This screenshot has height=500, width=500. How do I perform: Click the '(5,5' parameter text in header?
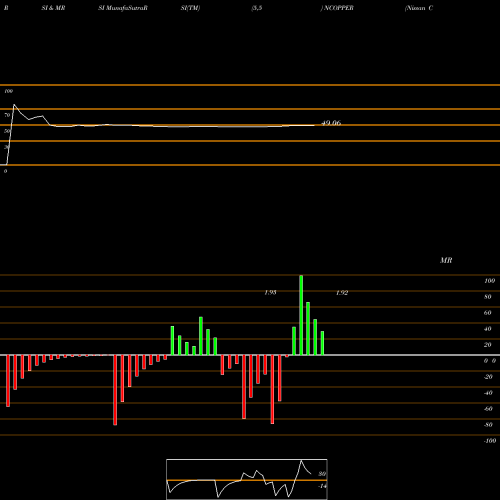tap(257, 8)
